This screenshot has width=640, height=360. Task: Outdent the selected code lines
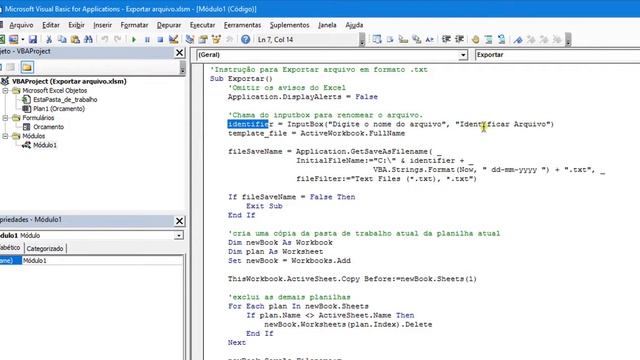click(x=459, y=40)
